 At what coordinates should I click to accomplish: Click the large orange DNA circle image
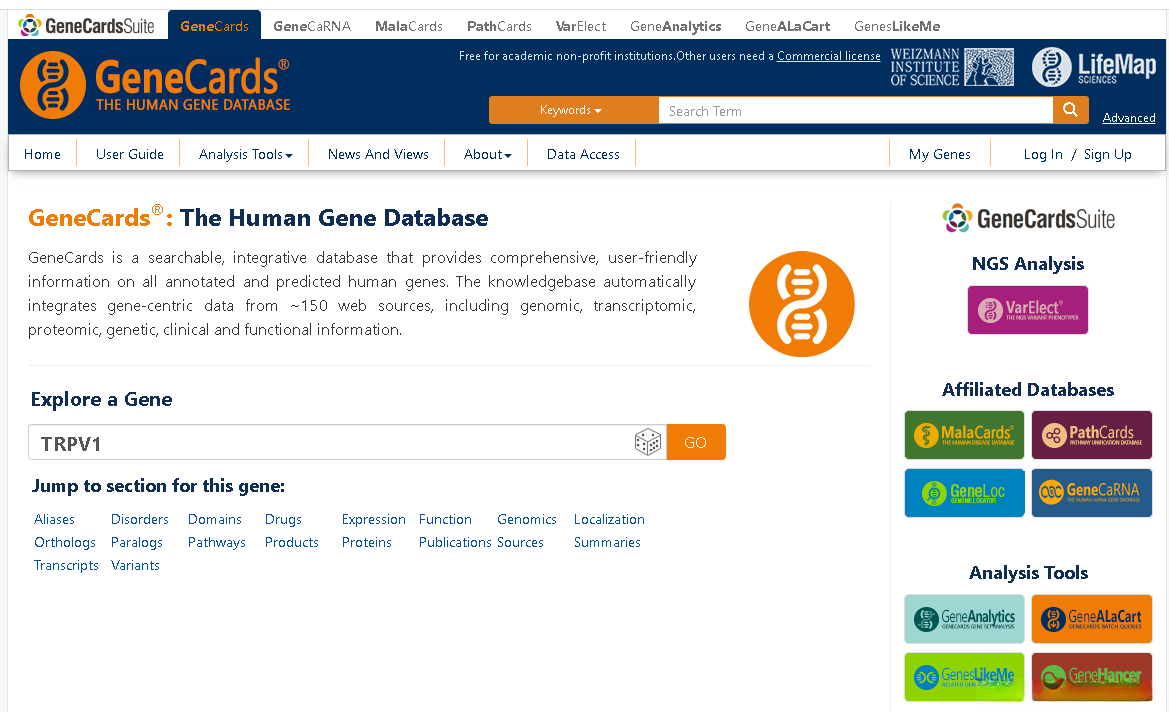coord(801,304)
